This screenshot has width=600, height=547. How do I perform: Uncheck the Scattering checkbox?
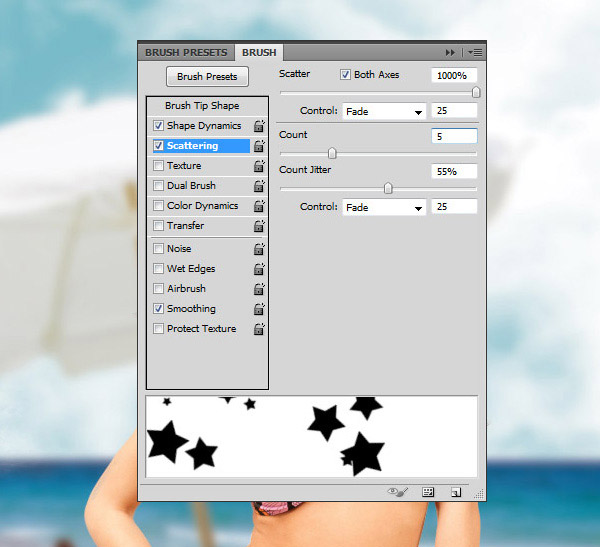(158, 145)
